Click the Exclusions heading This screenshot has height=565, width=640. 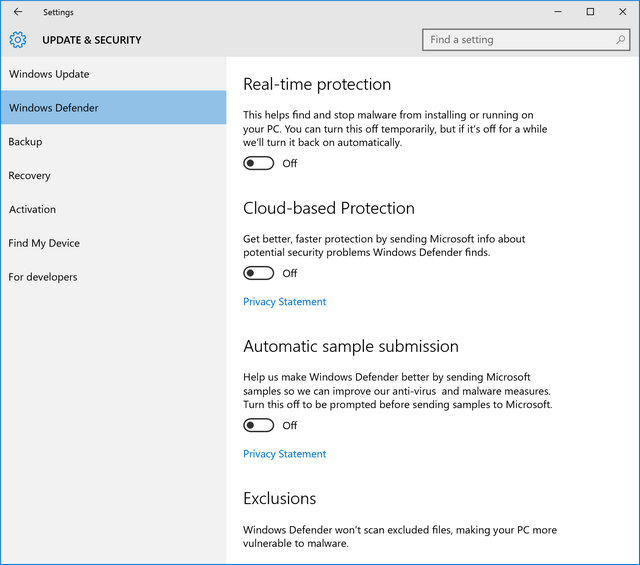pyautogui.click(x=280, y=498)
